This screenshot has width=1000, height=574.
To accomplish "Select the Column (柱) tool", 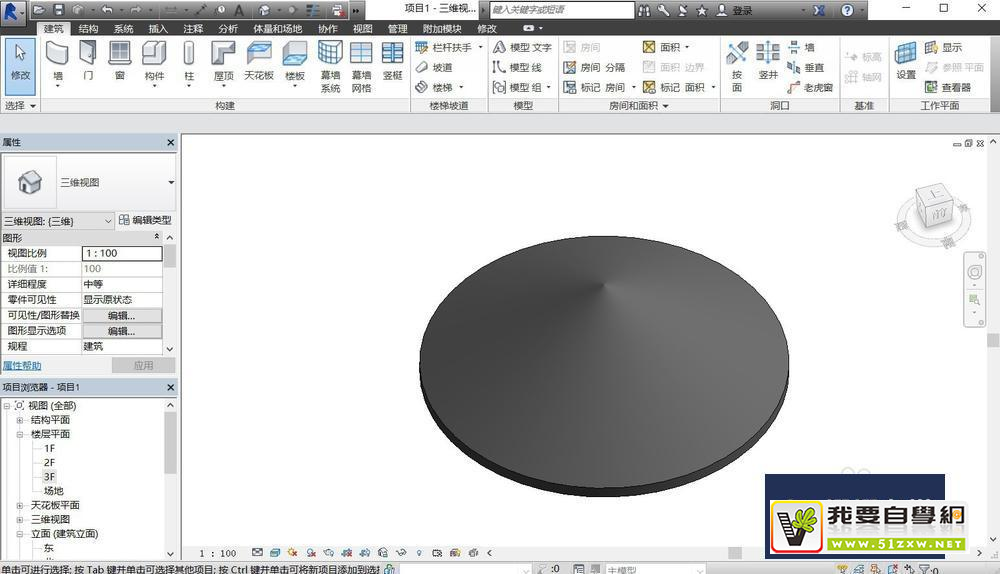I will pos(189,63).
